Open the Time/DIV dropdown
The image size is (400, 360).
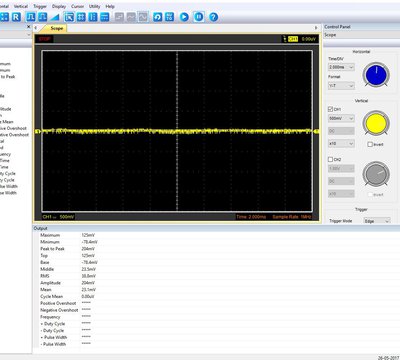(x=341, y=67)
